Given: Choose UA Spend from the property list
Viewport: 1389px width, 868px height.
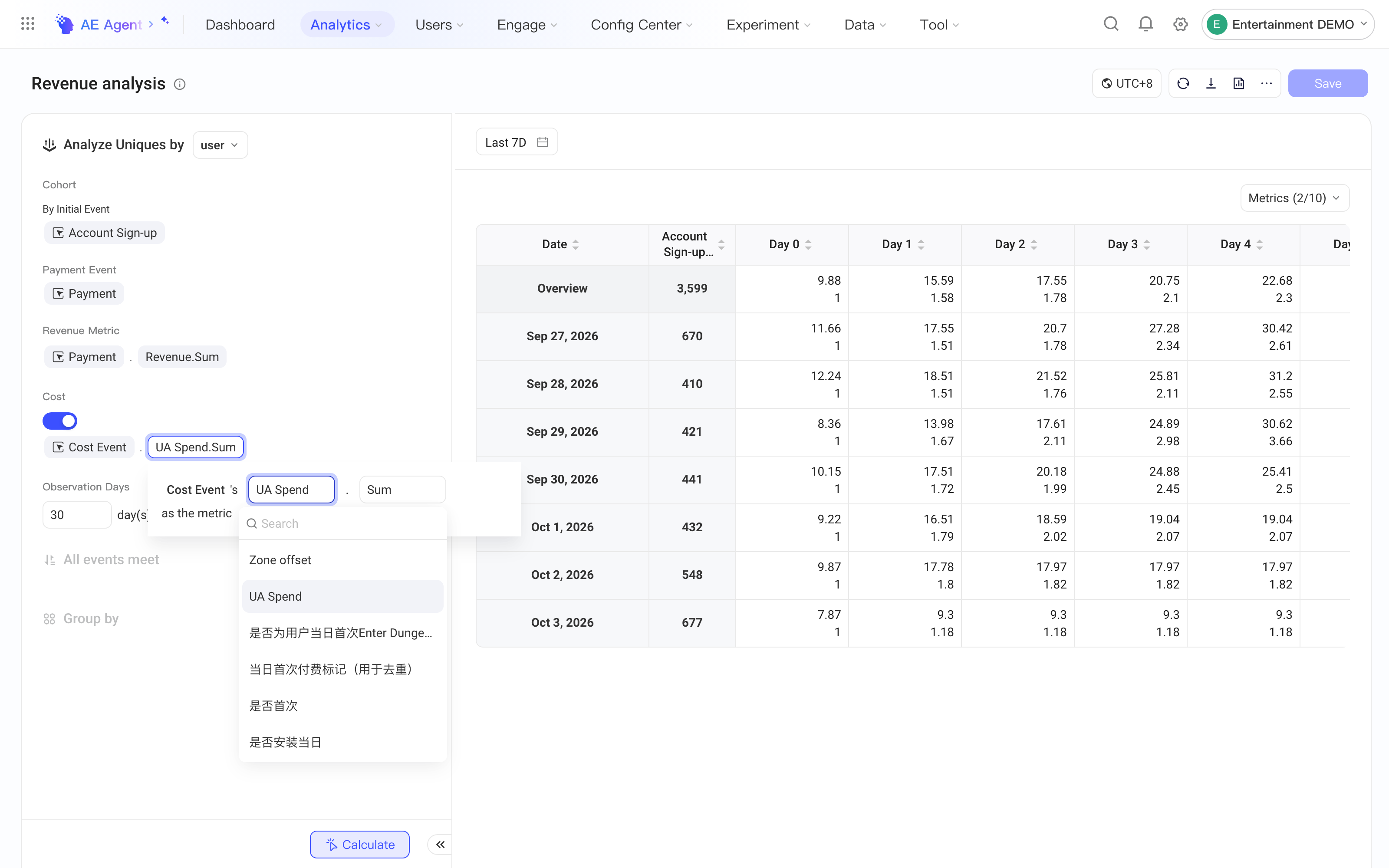Looking at the screenshot, I should (342, 596).
